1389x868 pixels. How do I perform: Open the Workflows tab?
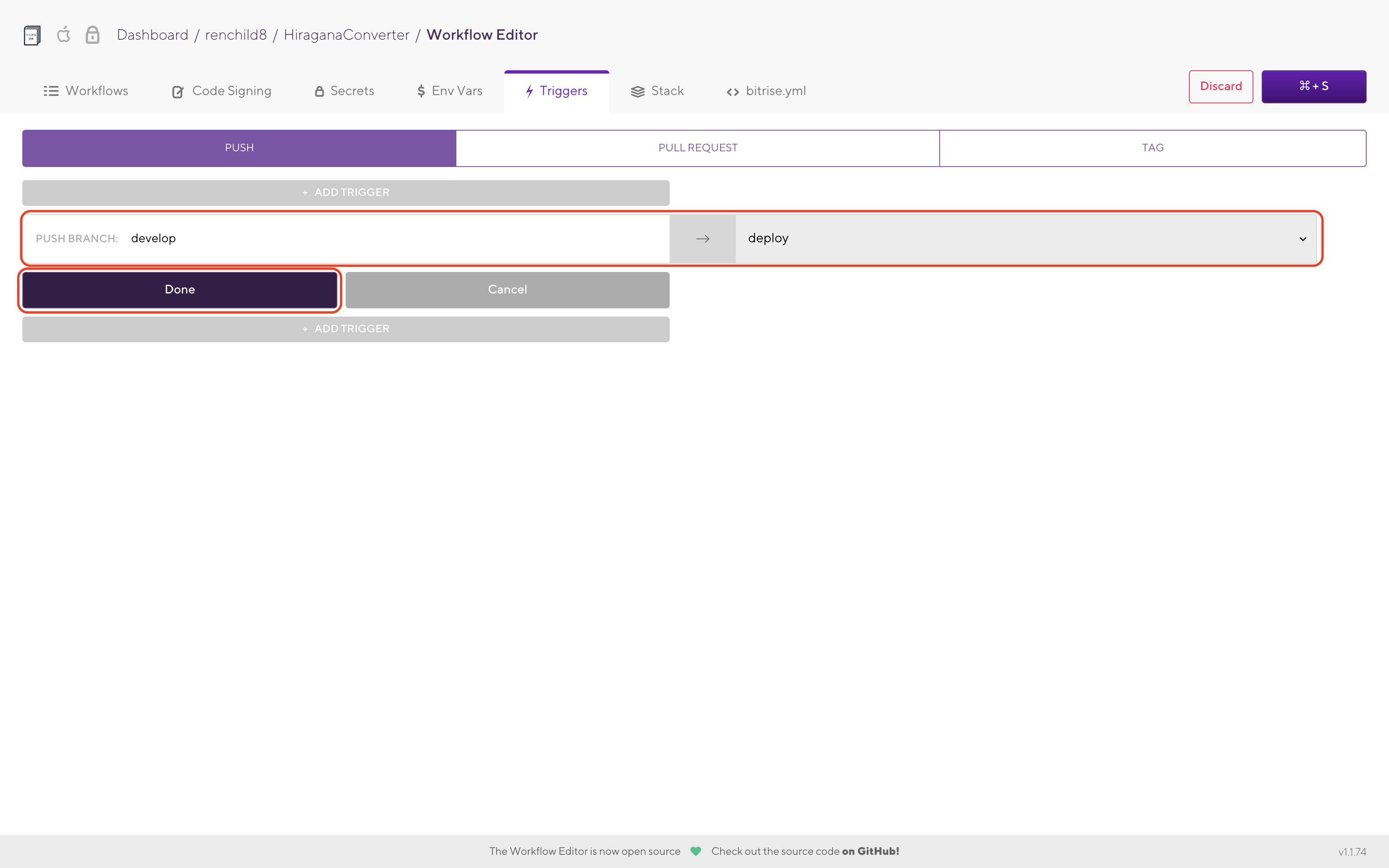point(86,91)
